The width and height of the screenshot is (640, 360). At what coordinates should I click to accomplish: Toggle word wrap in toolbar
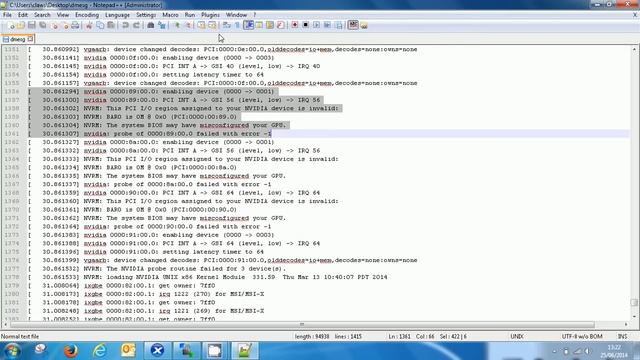227,25
